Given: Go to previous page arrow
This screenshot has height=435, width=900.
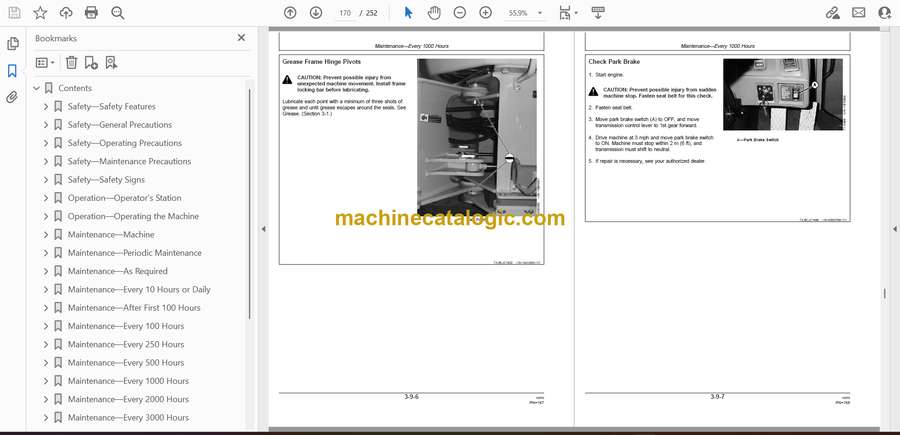Looking at the screenshot, I should 290,13.
